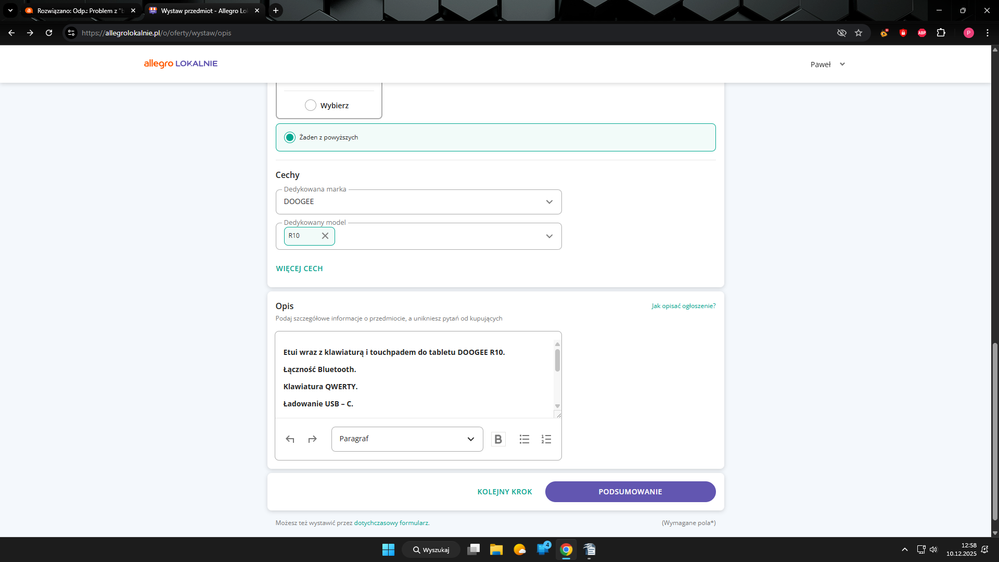The width and height of the screenshot is (999, 562).
Task: Toggle bold formatting in description editor
Action: pos(498,439)
